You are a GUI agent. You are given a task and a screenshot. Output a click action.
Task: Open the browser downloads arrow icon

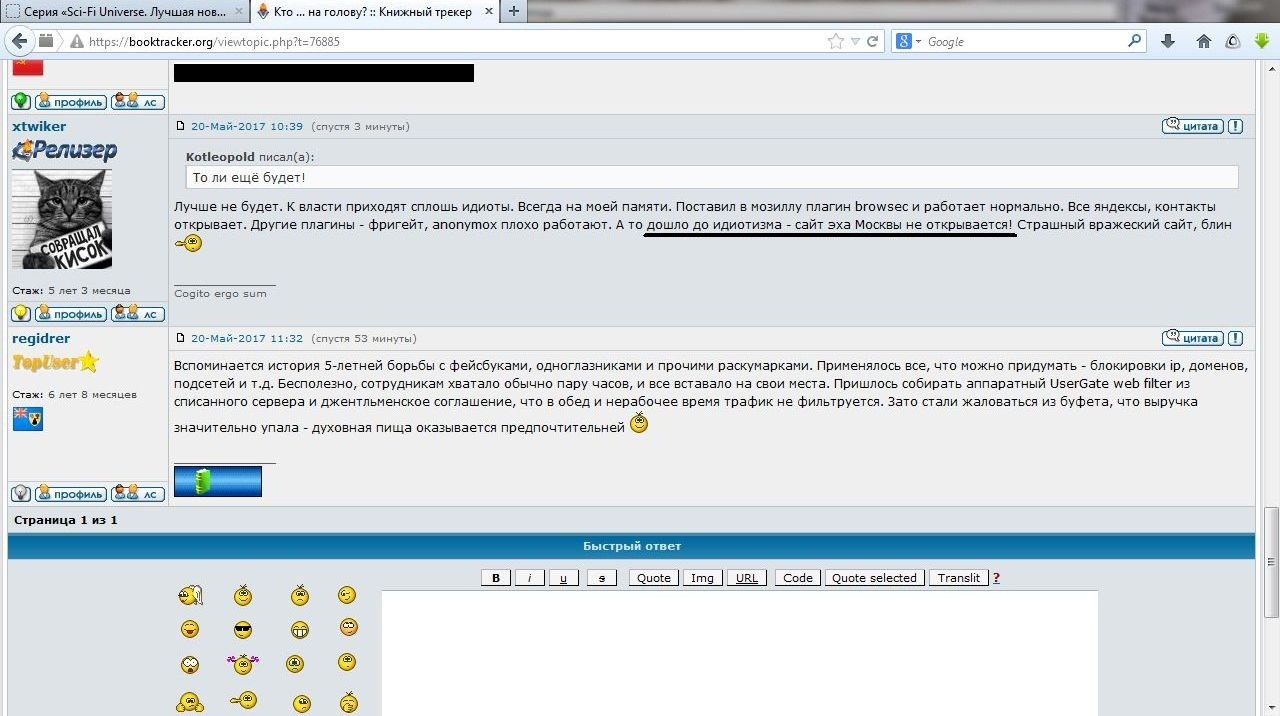[1168, 41]
